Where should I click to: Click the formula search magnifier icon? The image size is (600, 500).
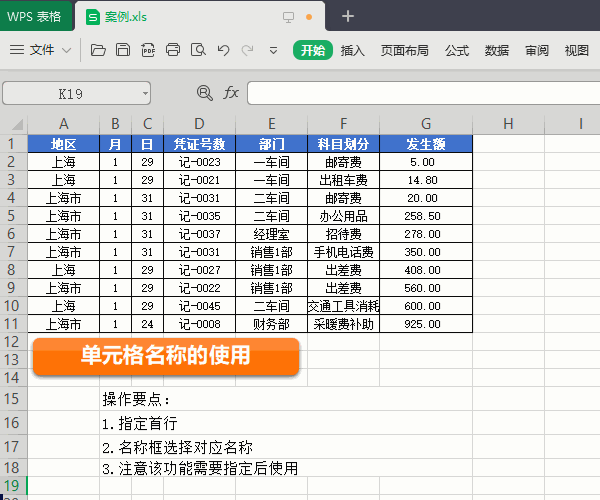click(205, 93)
